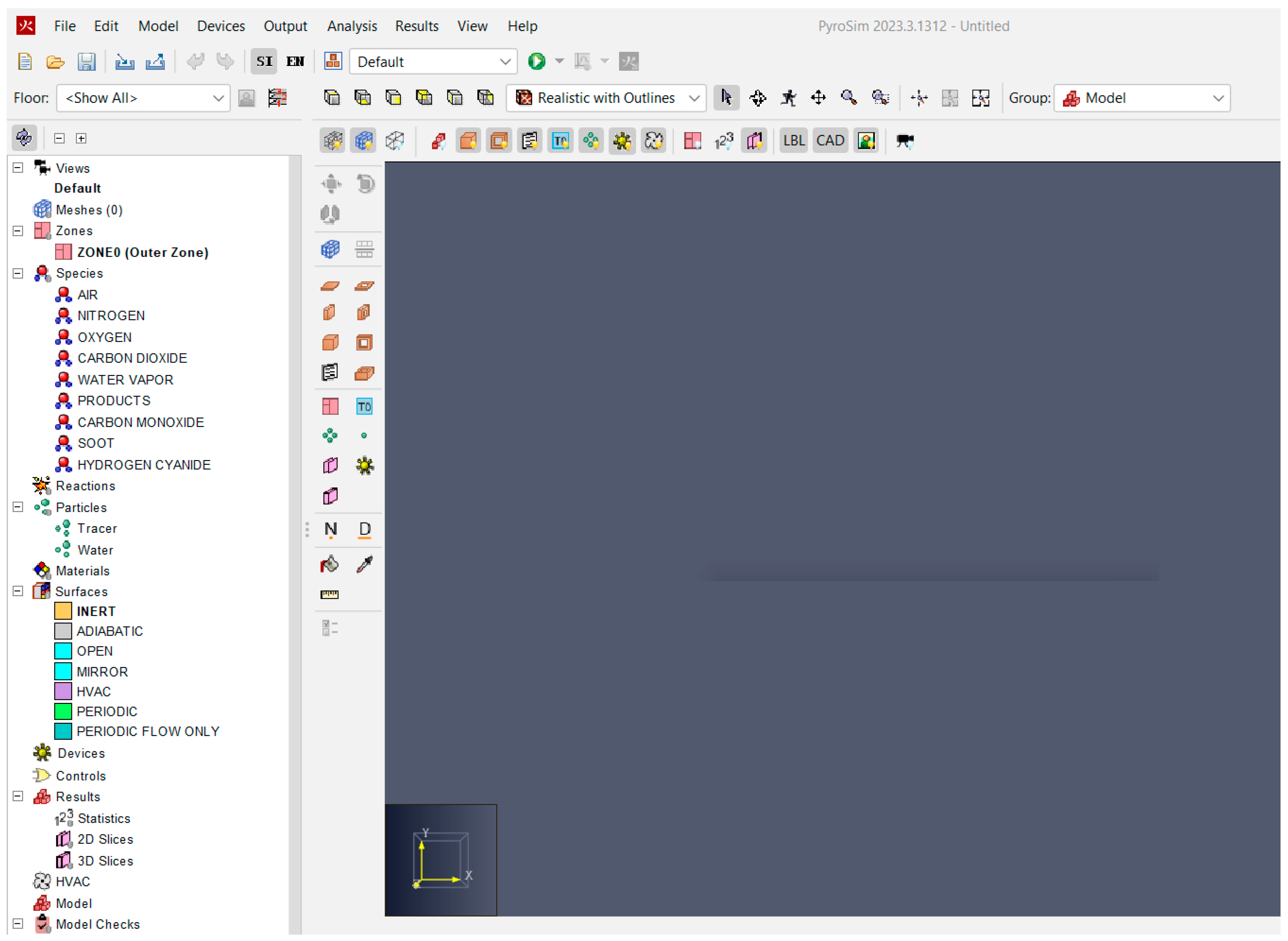The height and width of the screenshot is (941, 1288).
Task: Activate the orbit navigation tool
Action: click(758, 98)
